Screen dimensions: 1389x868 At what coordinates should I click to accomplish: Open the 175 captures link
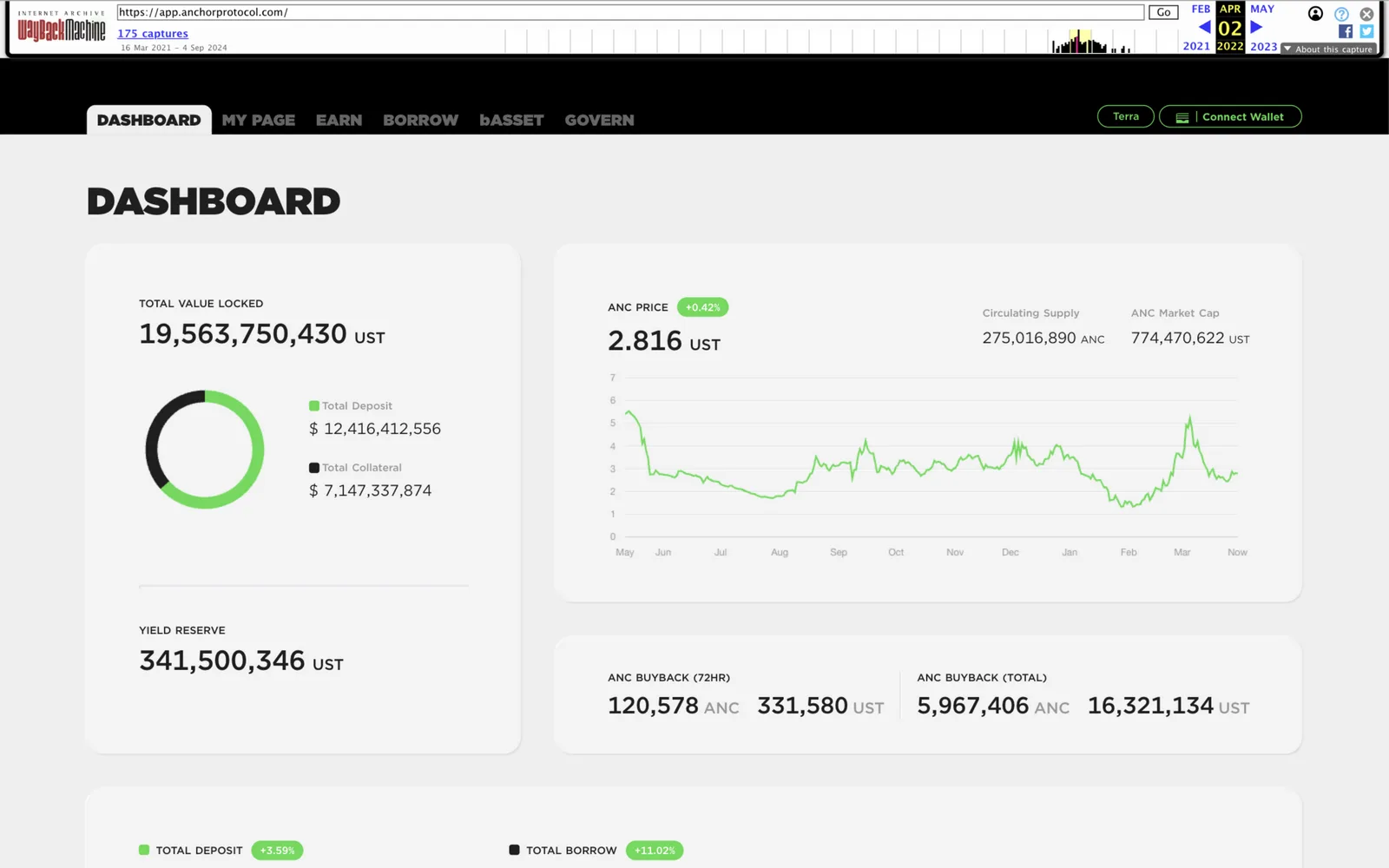pos(153,34)
